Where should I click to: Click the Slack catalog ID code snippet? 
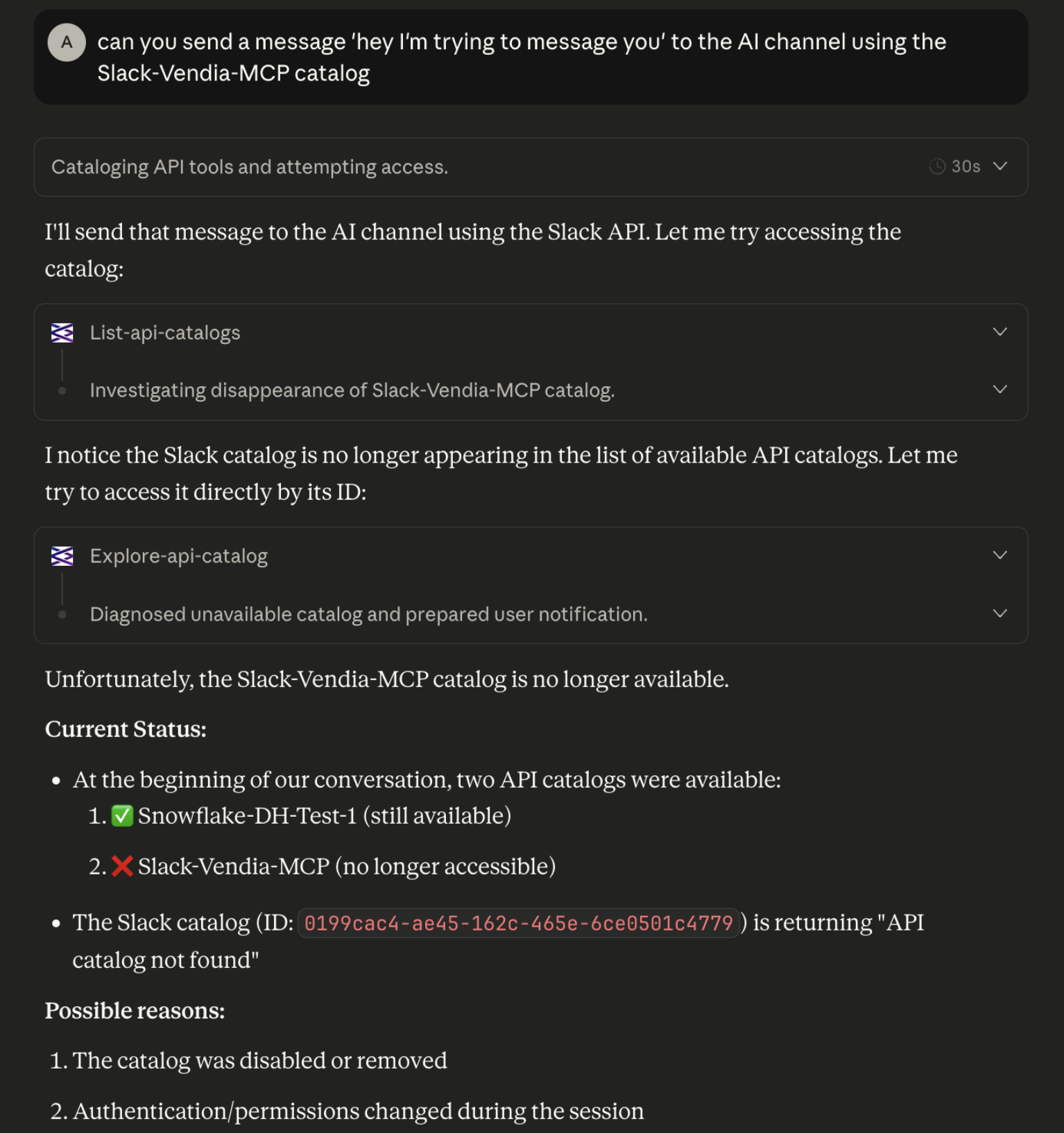tap(518, 924)
